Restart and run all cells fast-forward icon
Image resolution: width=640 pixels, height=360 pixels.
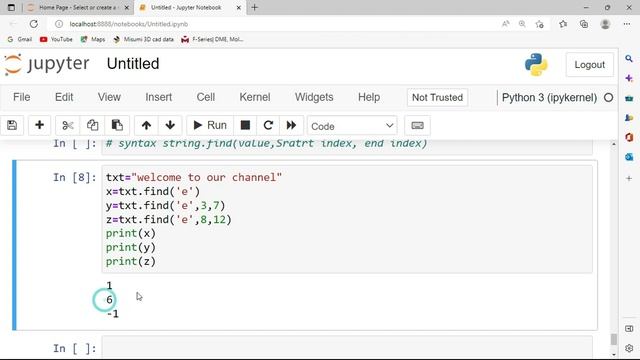pyautogui.click(x=291, y=125)
